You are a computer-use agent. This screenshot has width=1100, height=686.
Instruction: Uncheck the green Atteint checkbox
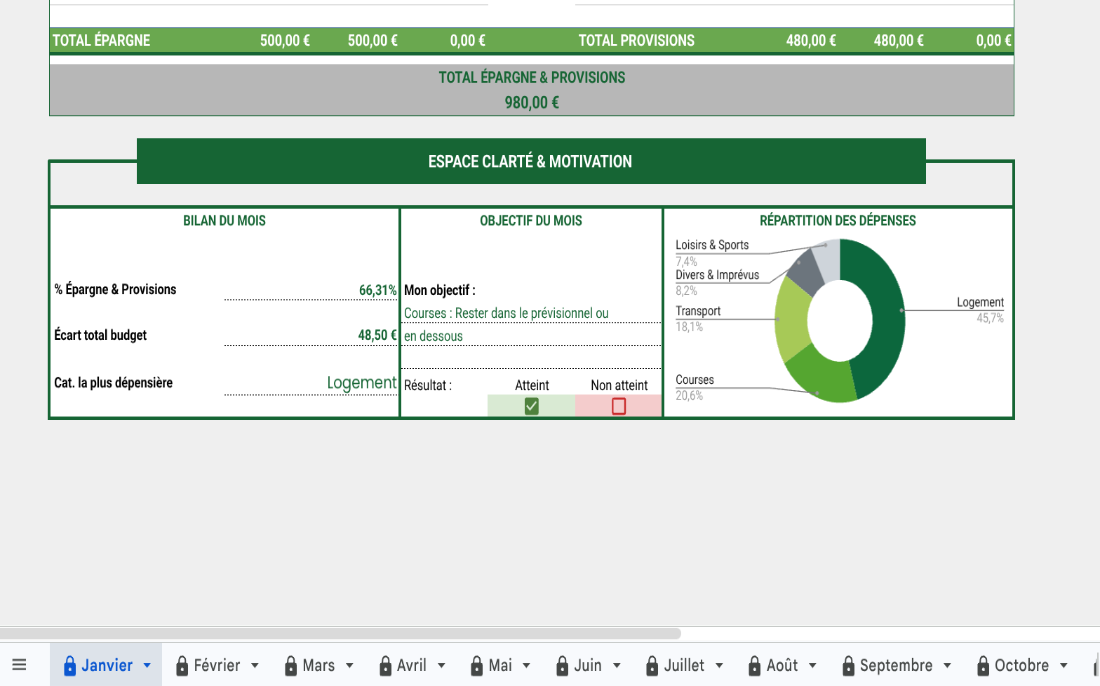pos(532,406)
